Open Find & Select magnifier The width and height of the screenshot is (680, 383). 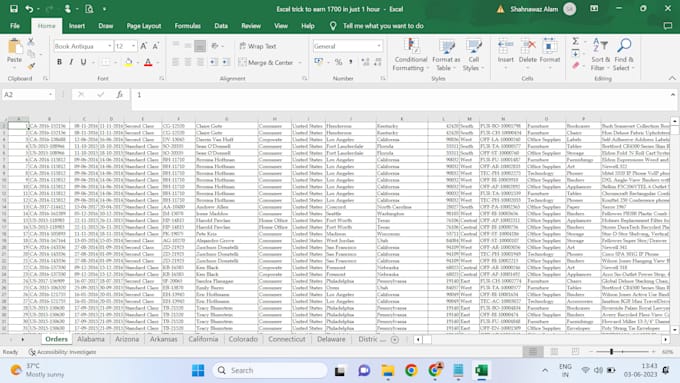pyautogui.click(x=624, y=55)
